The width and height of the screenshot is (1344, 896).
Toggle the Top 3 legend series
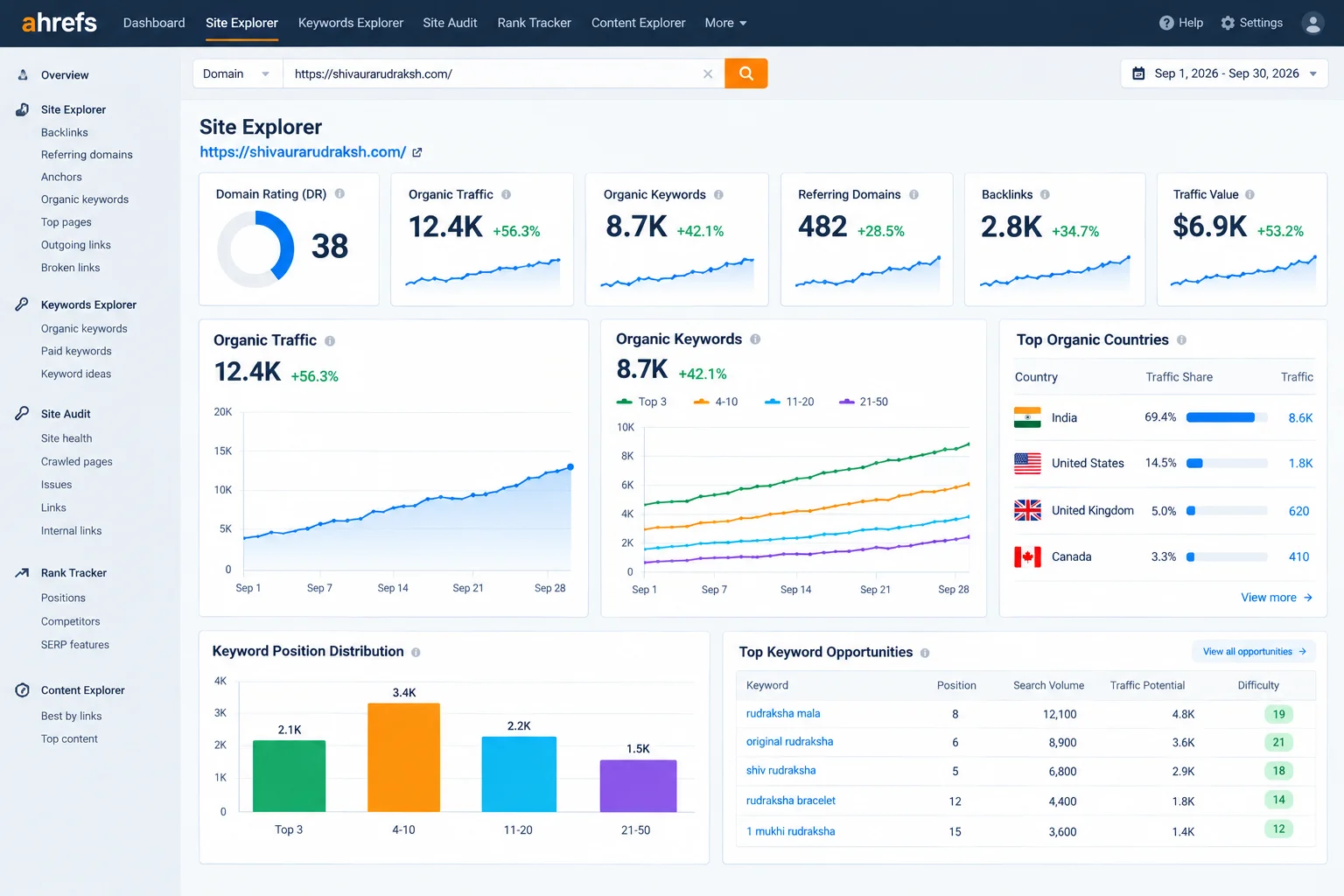point(641,402)
